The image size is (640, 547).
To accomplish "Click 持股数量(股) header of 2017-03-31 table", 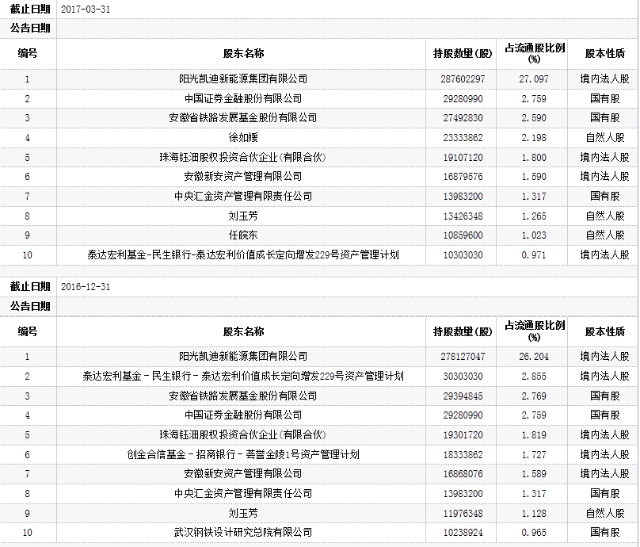I will tap(462, 53).
